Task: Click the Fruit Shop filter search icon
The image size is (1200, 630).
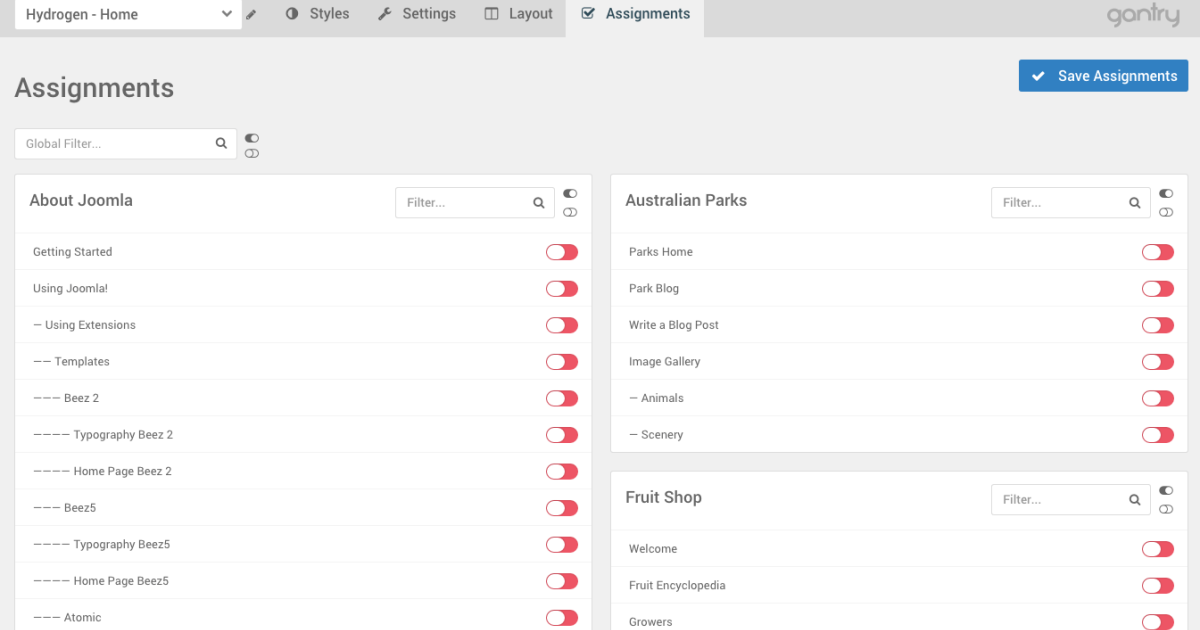Action: (x=1134, y=500)
